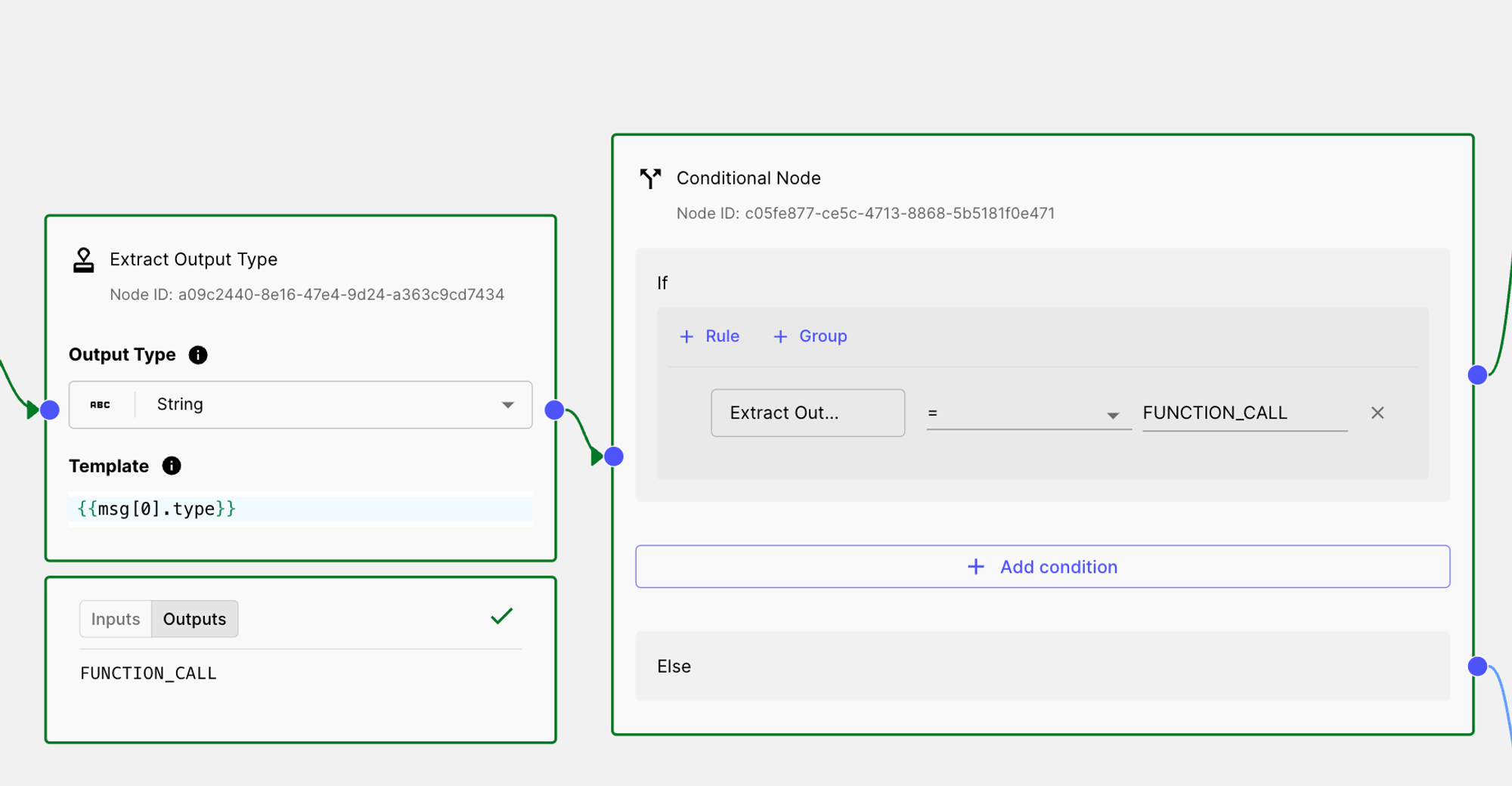The width and height of the screenshot is (1512, 786).
Task: Click the Extract Output Type input port
Action: coord(50,410)
